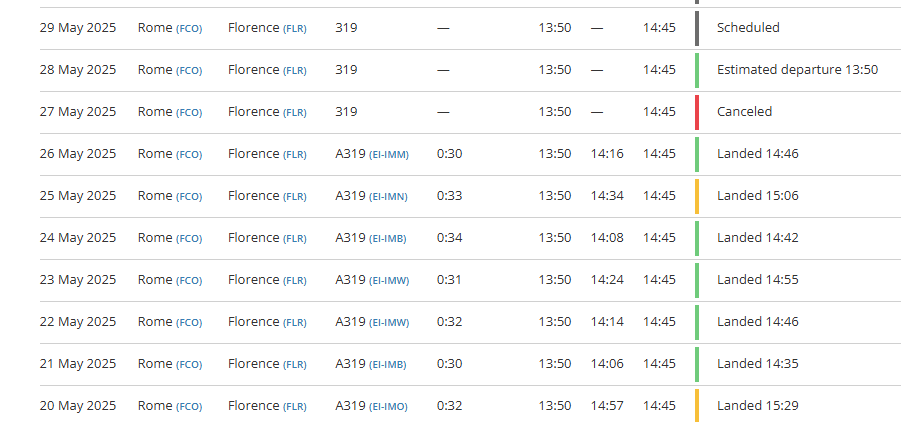Click the Estimated departure 13:50 status text
This screenshot has width=901, height=422.
tap(797, 70)
